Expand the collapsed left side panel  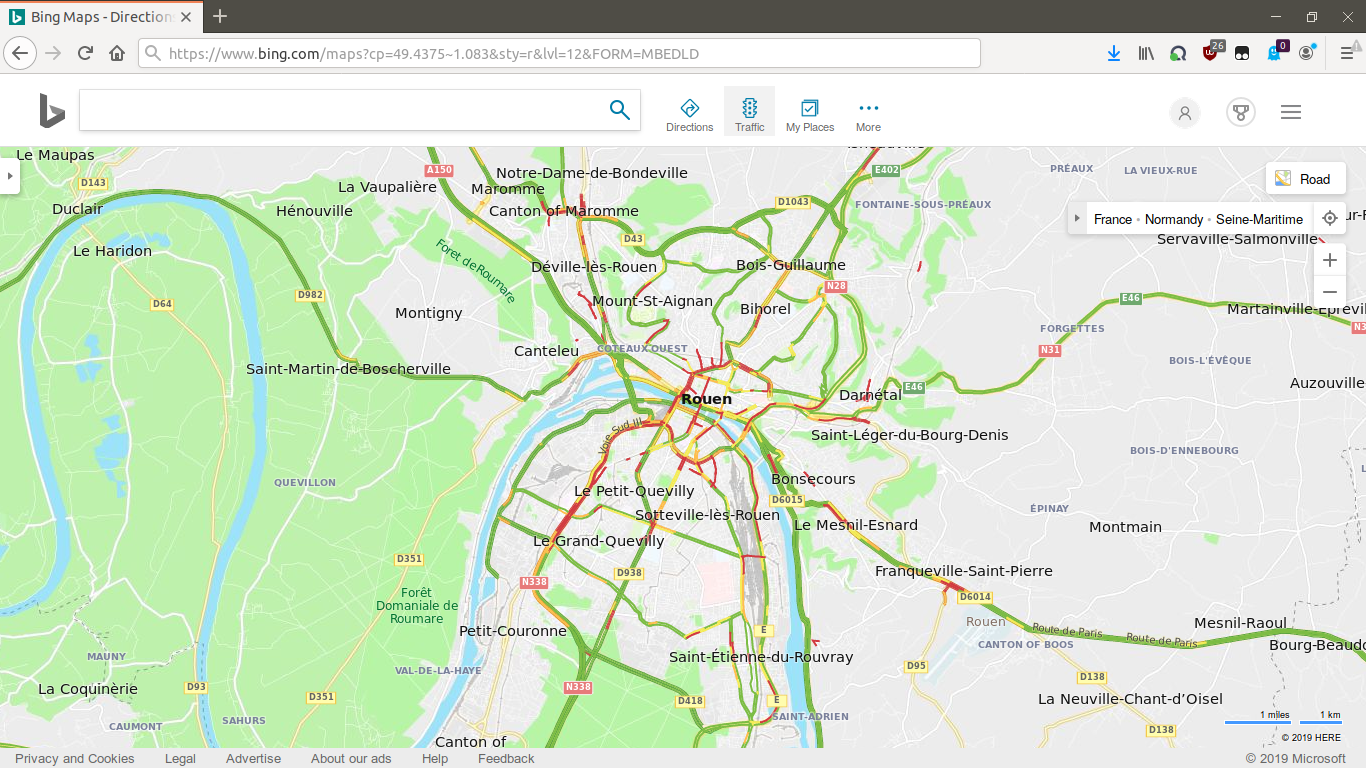[9, 177]
